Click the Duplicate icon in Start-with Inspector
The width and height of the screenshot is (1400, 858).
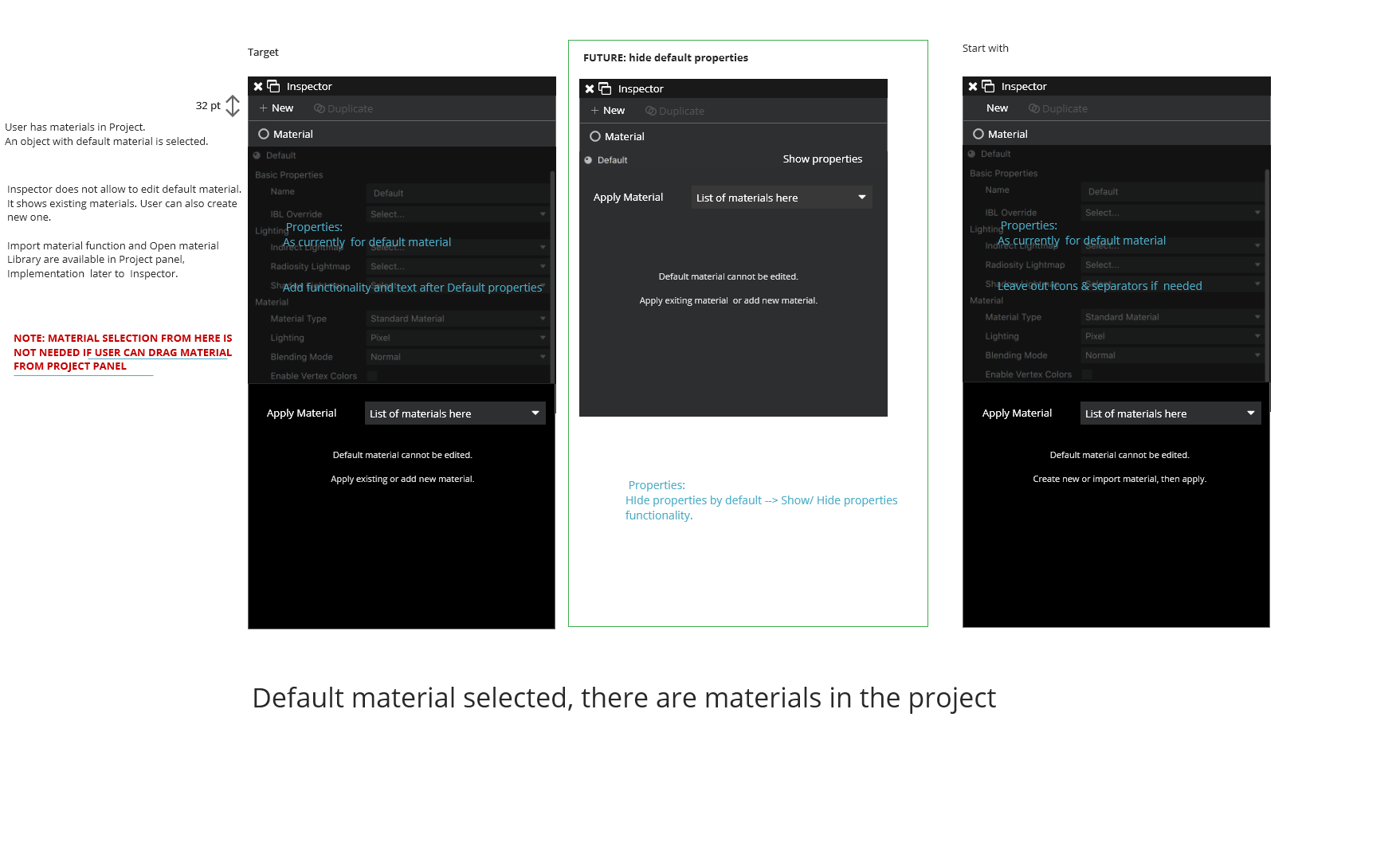1034,108
